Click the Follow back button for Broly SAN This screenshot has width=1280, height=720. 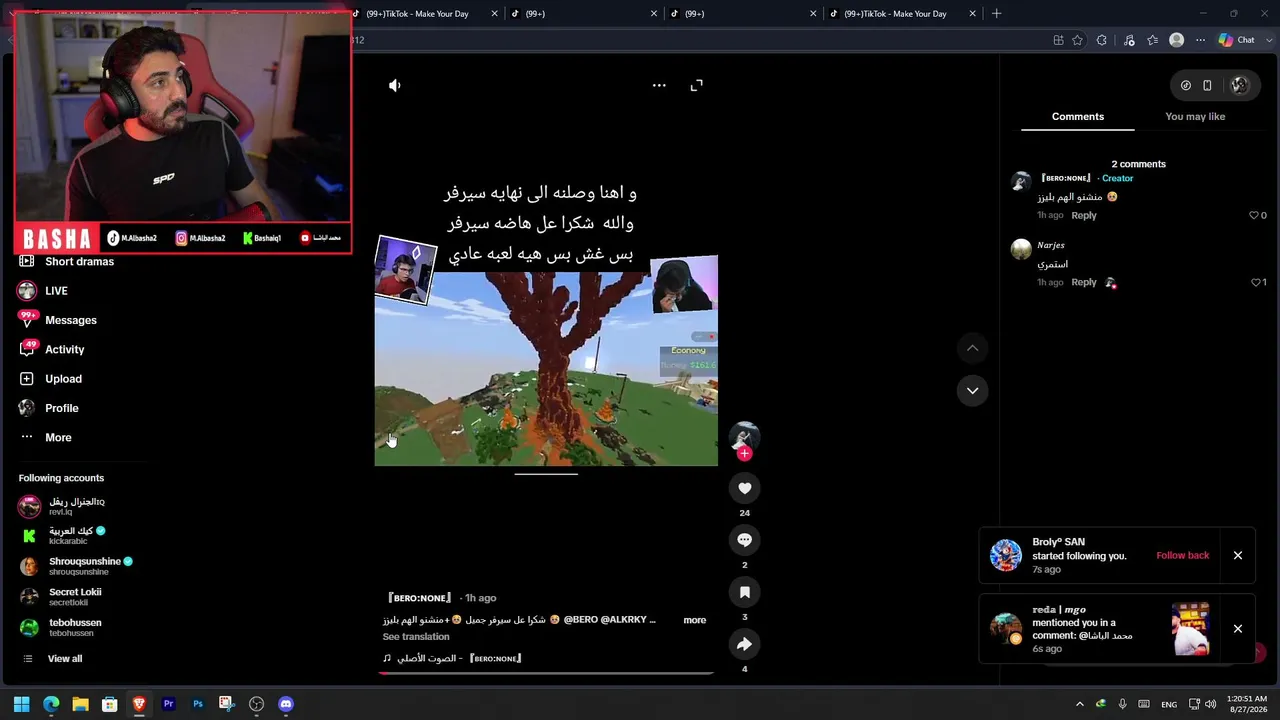[1183, 556]
